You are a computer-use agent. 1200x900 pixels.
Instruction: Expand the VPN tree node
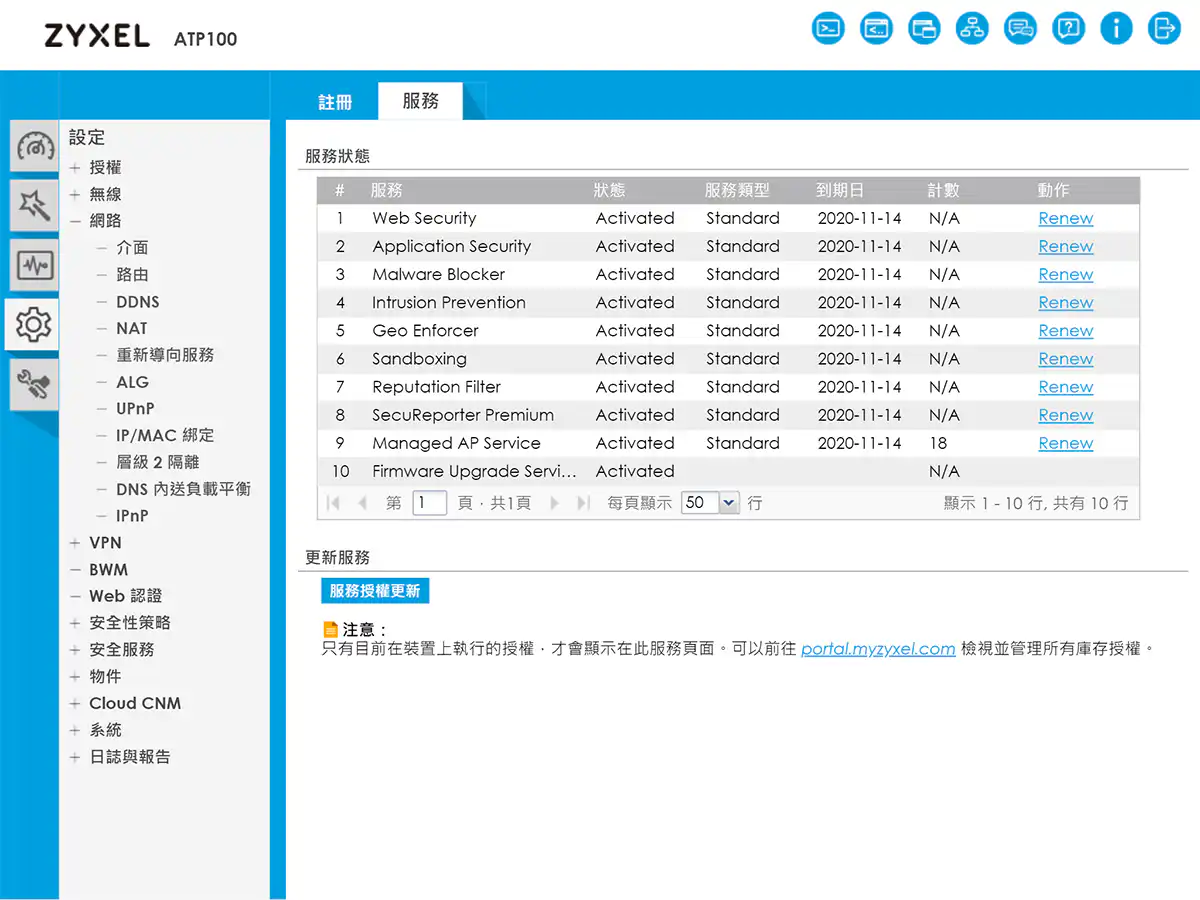[75, 543]
